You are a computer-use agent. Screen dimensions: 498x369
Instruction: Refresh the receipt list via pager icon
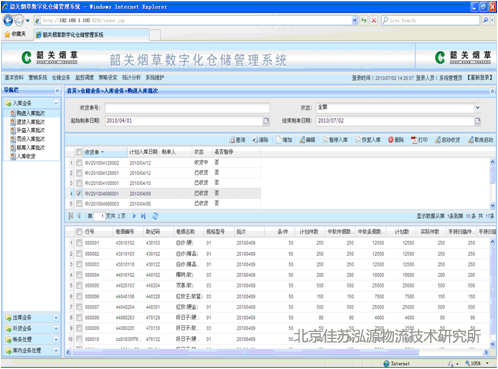pos(155,216)
